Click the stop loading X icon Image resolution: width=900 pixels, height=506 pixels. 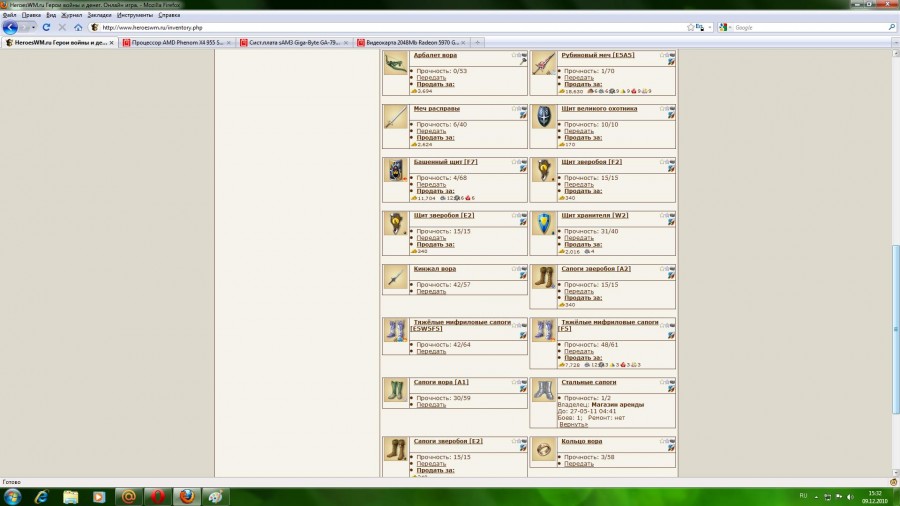click(62, 27)
